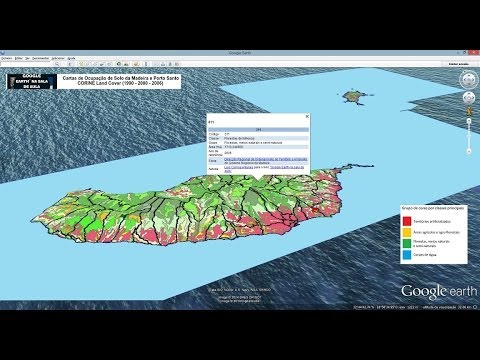Open the Ver menu
The image size is (480, 360).
pos(27,58)
